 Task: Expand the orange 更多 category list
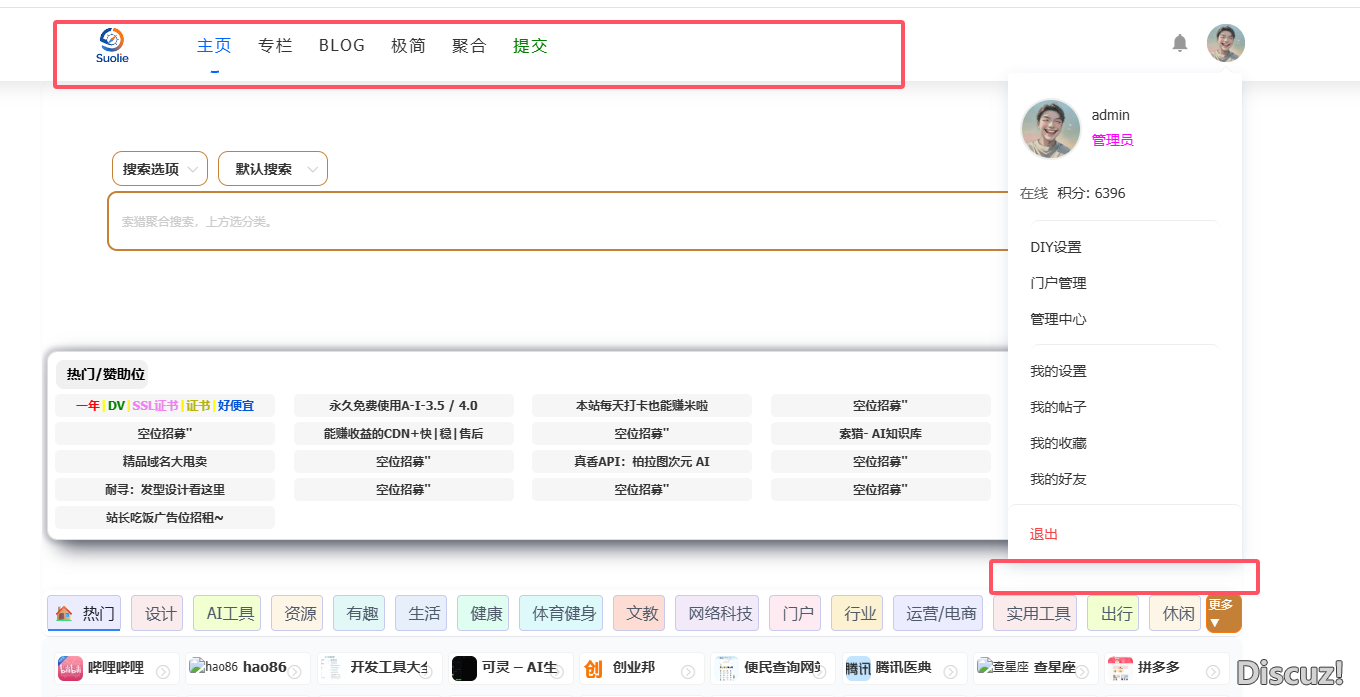point(1223,613)
